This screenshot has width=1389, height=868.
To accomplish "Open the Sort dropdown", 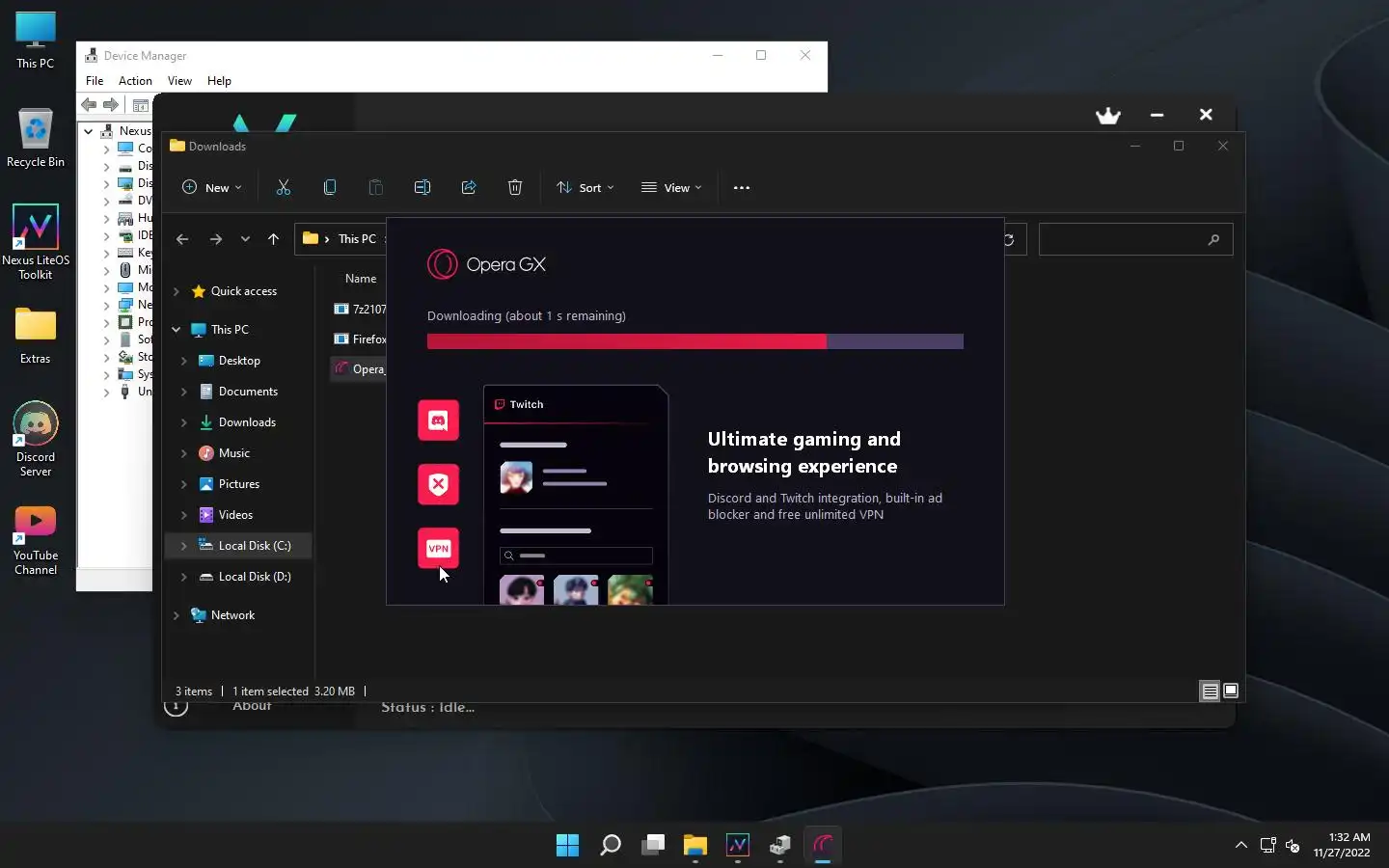I will [586, 188].
